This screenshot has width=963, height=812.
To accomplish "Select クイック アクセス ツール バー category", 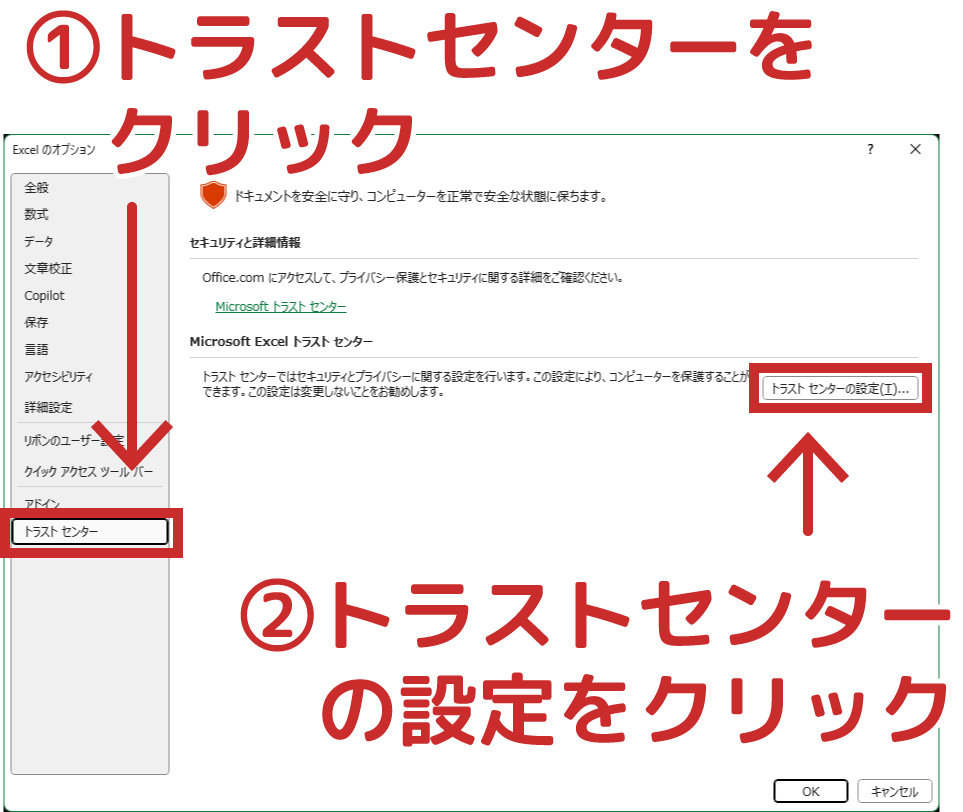I will pyautogui.click(x=88, y=472).
